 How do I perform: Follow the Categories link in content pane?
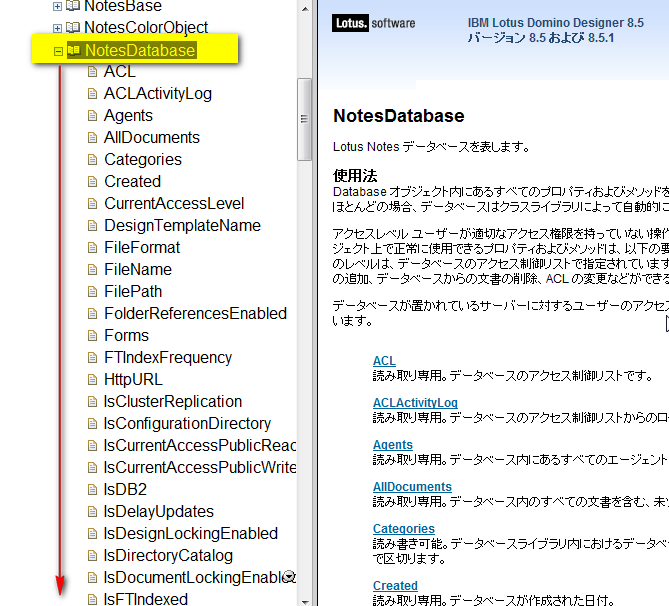(404, 529)
